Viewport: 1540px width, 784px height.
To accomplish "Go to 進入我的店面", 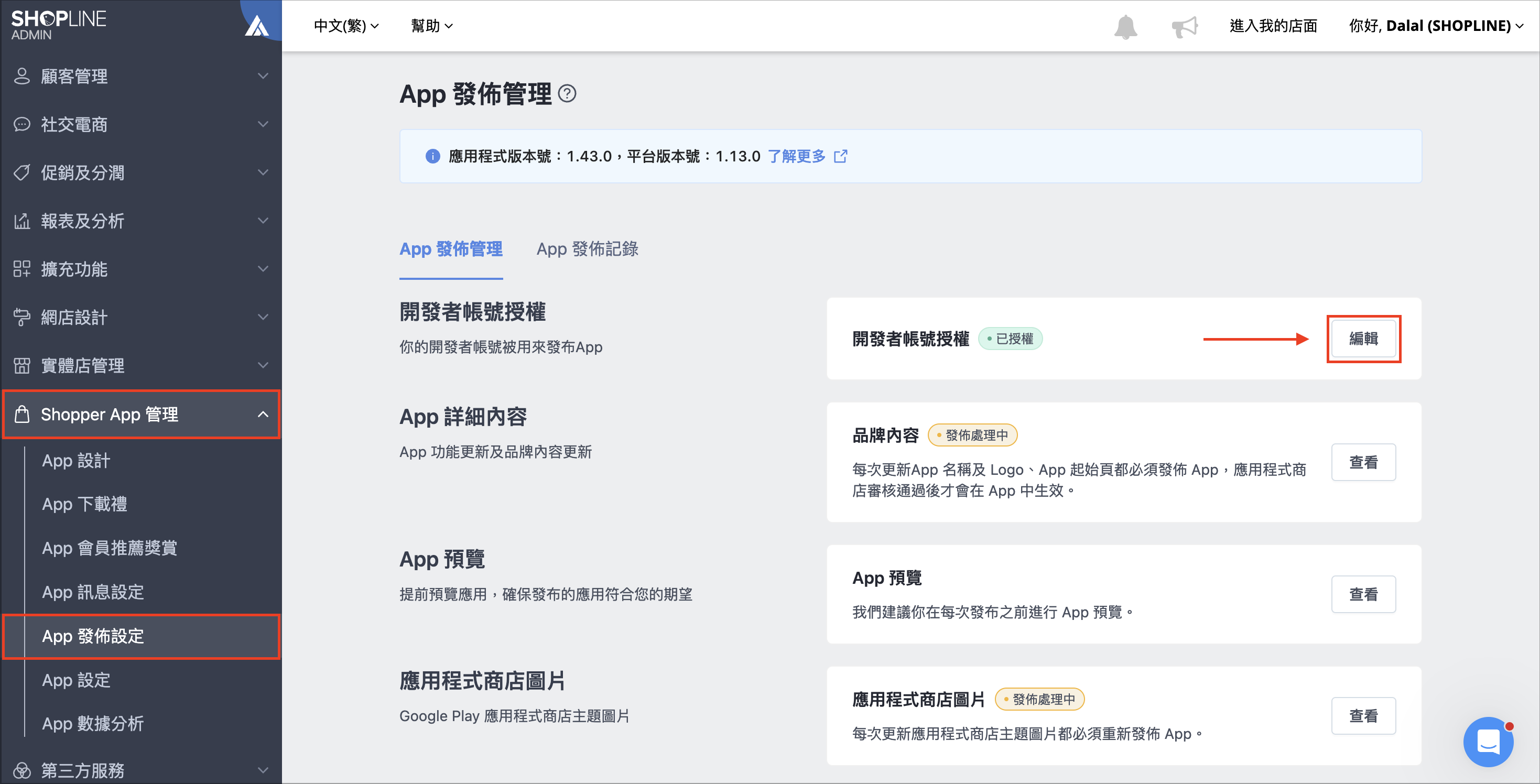I will click(x=1273, y=26).
